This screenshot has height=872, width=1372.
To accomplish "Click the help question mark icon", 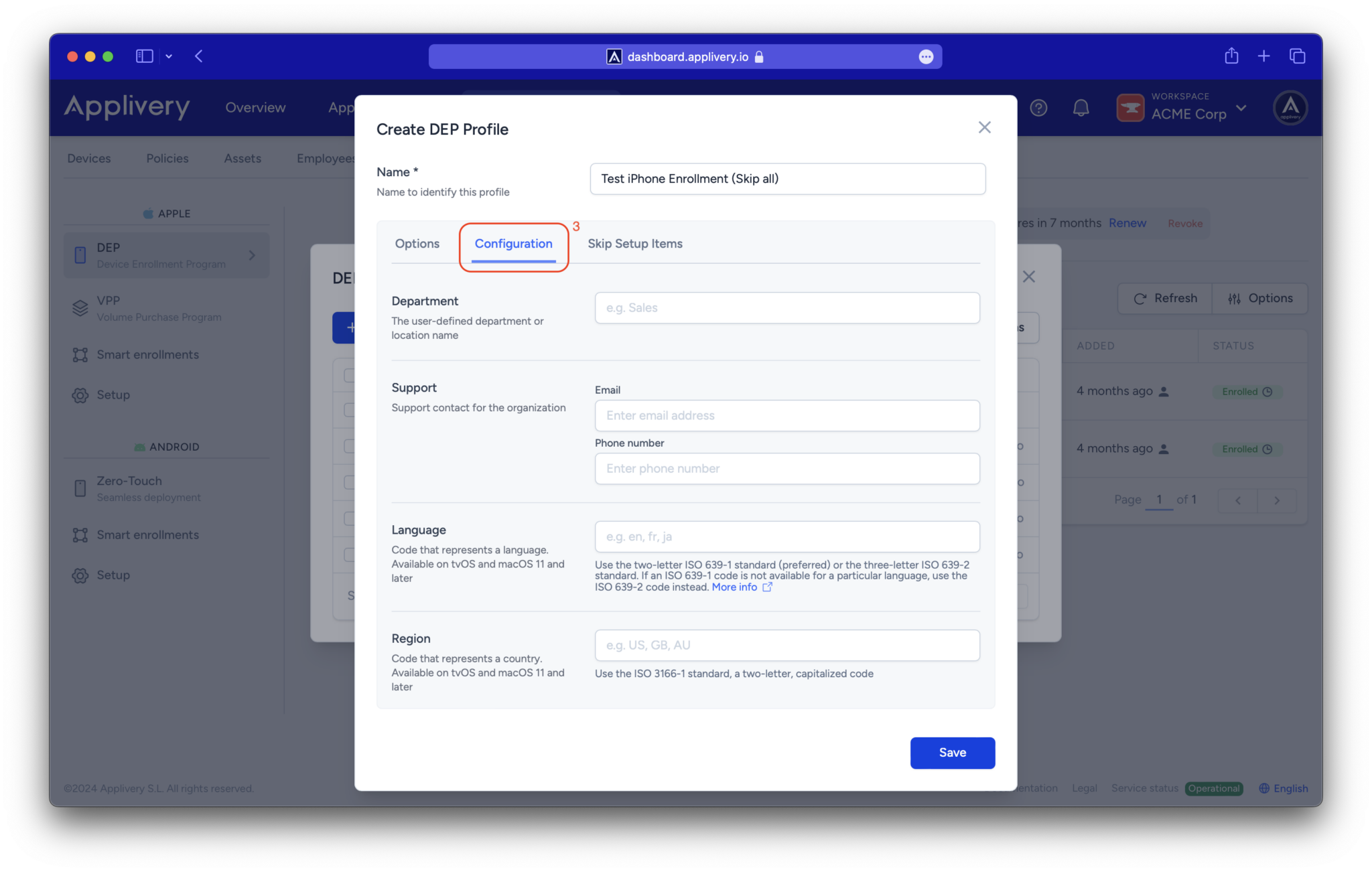I will pyautogui.click(x=1038, y=108).
